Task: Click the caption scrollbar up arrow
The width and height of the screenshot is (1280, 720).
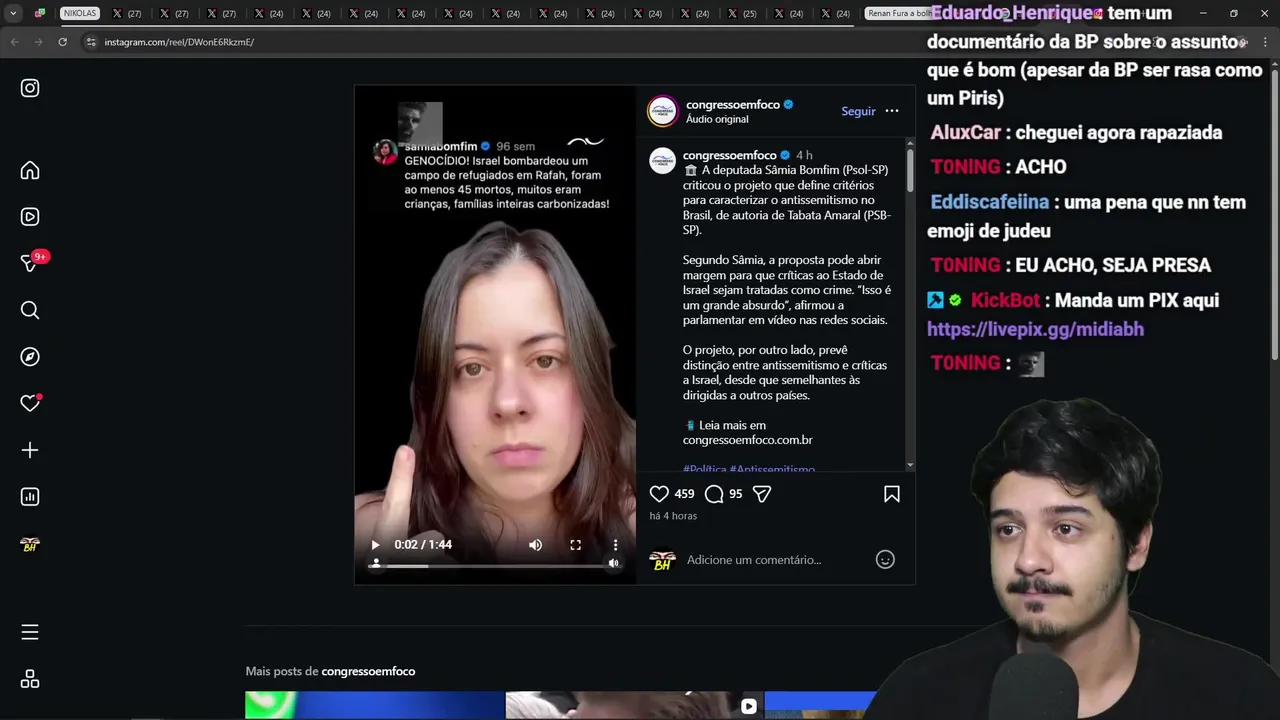Action: click(x=910, y=144)
